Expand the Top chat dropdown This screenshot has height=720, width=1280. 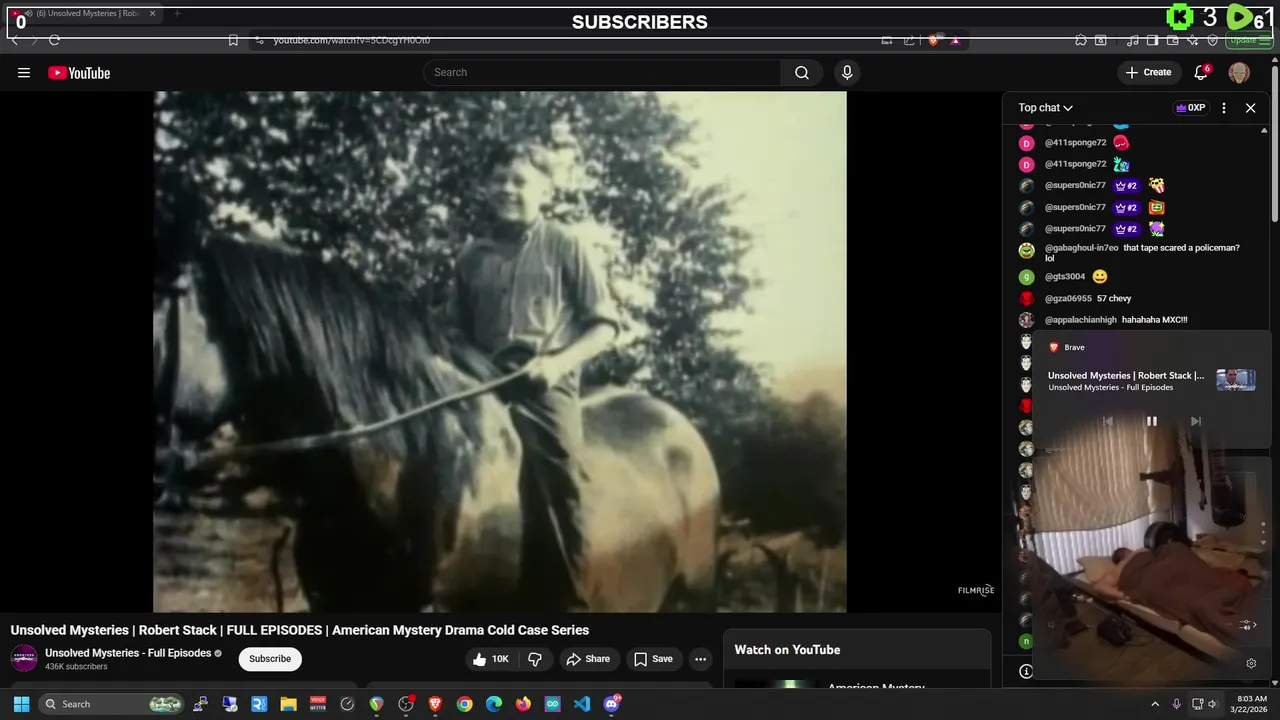[x=1046, y=108]
